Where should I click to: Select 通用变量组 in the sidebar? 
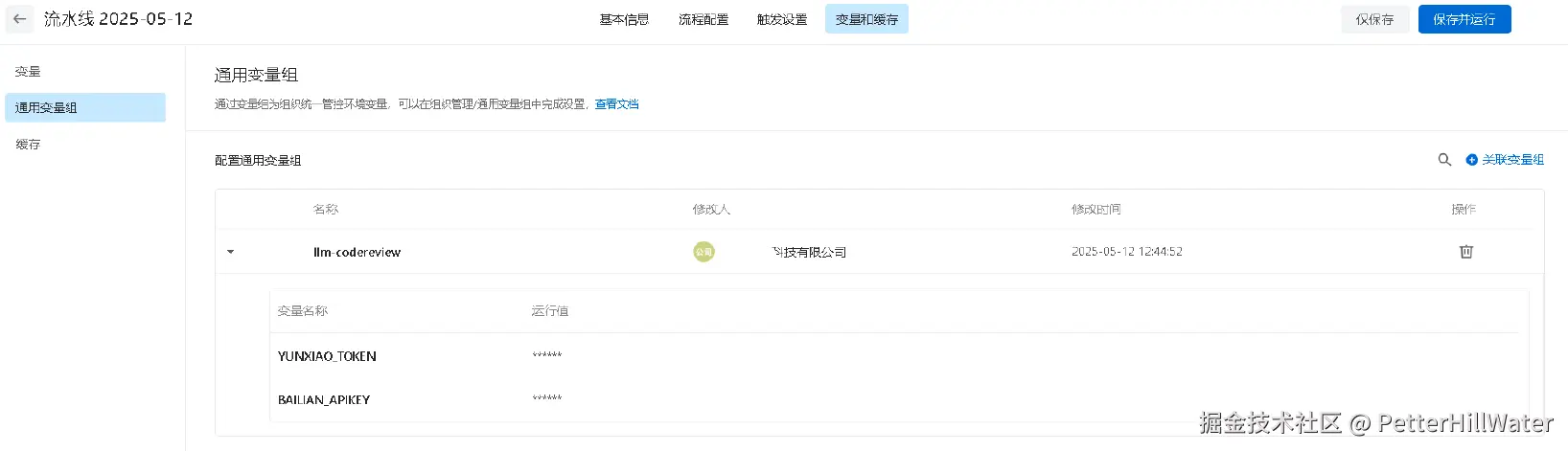point(84,107)
